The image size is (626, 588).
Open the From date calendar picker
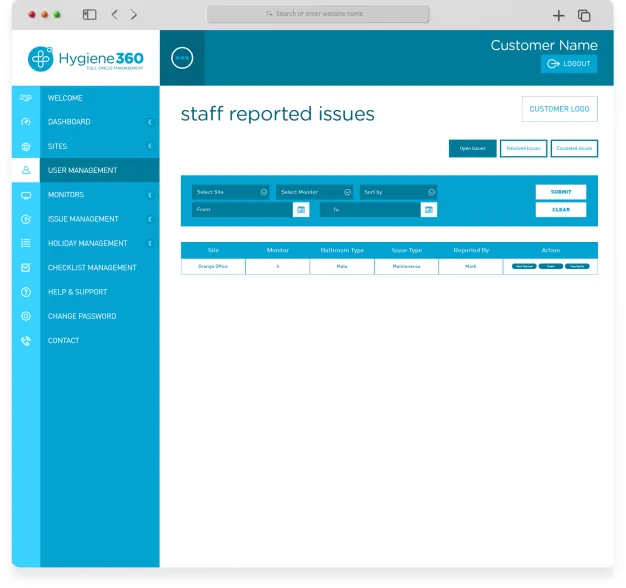(x=301, y=210)
